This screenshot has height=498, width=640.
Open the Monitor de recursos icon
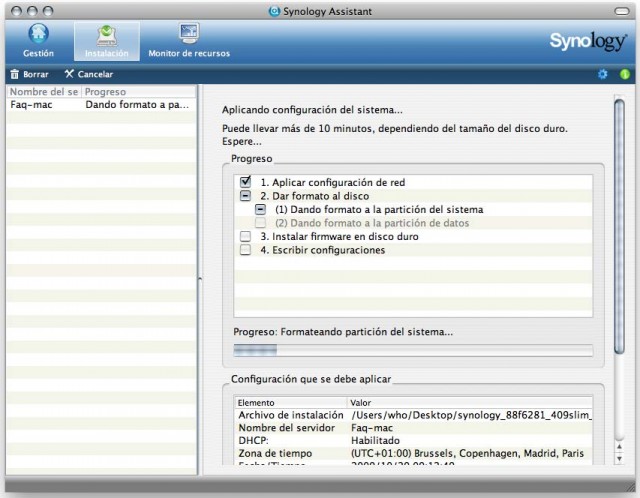coord(189,33)
